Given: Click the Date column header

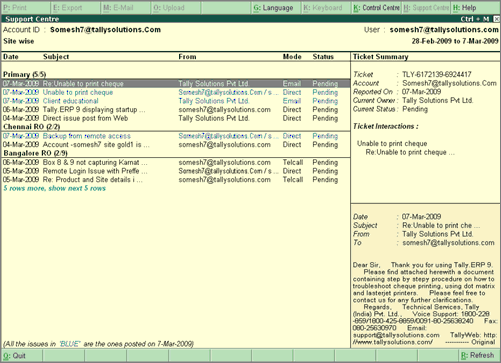Looking at the screenshot, I should [x=11, y=57].
